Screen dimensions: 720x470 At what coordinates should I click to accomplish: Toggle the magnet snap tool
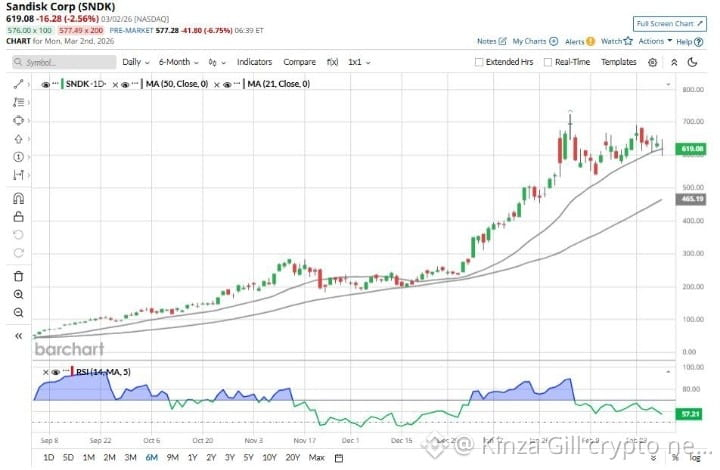coord(18,198)
